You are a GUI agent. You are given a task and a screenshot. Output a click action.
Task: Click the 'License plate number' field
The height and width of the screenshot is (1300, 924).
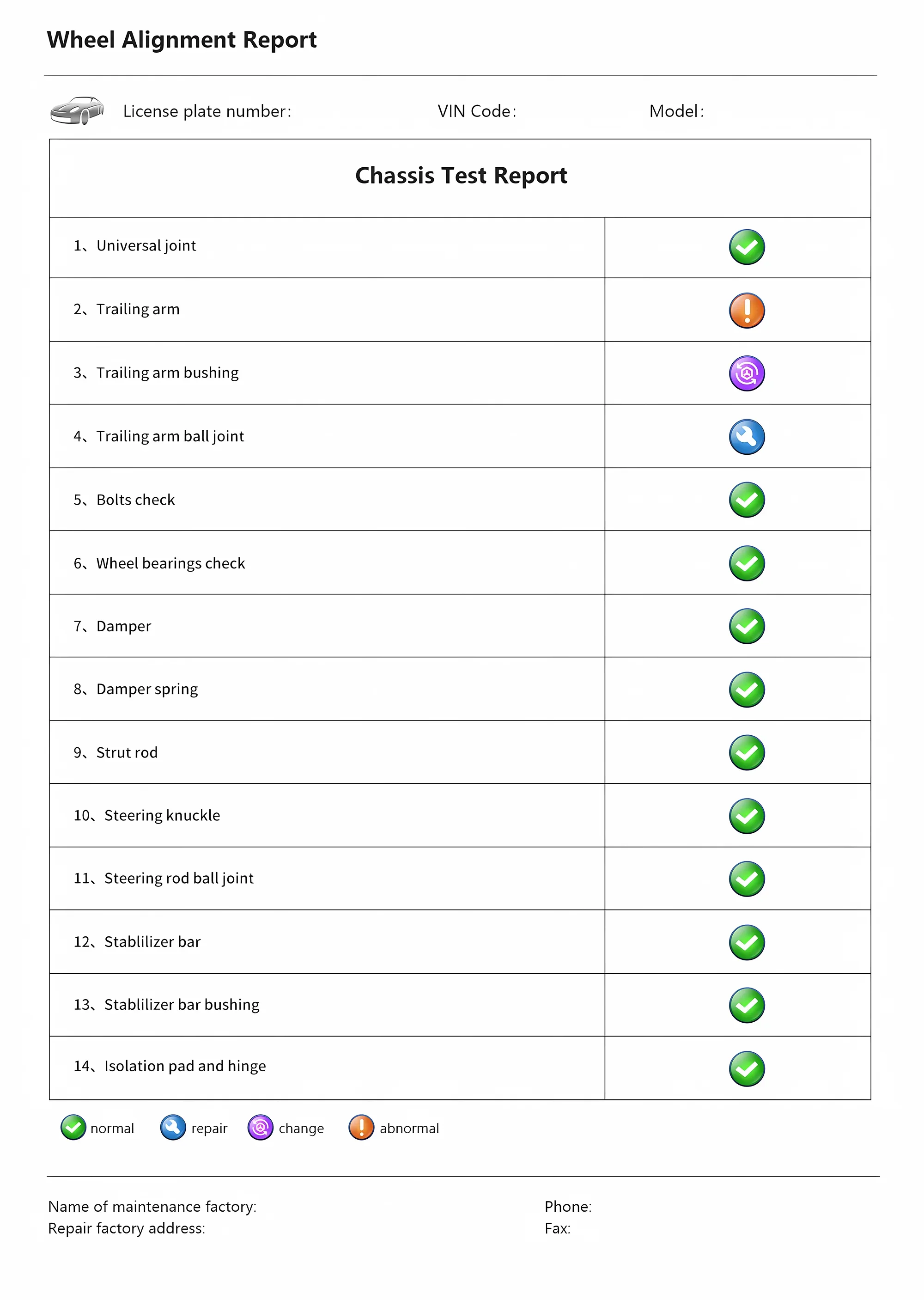207,111
